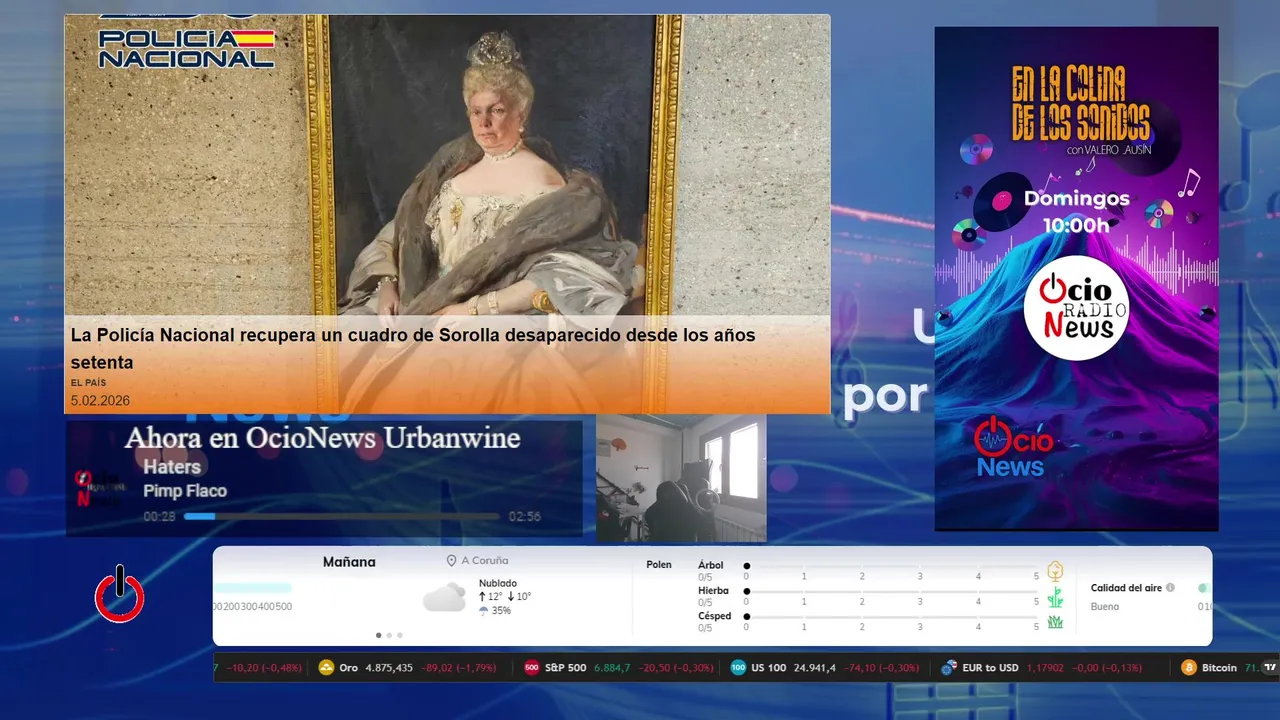1280x720 pixels.
Task: Click the red power logo icon
Action: (120, 593)
